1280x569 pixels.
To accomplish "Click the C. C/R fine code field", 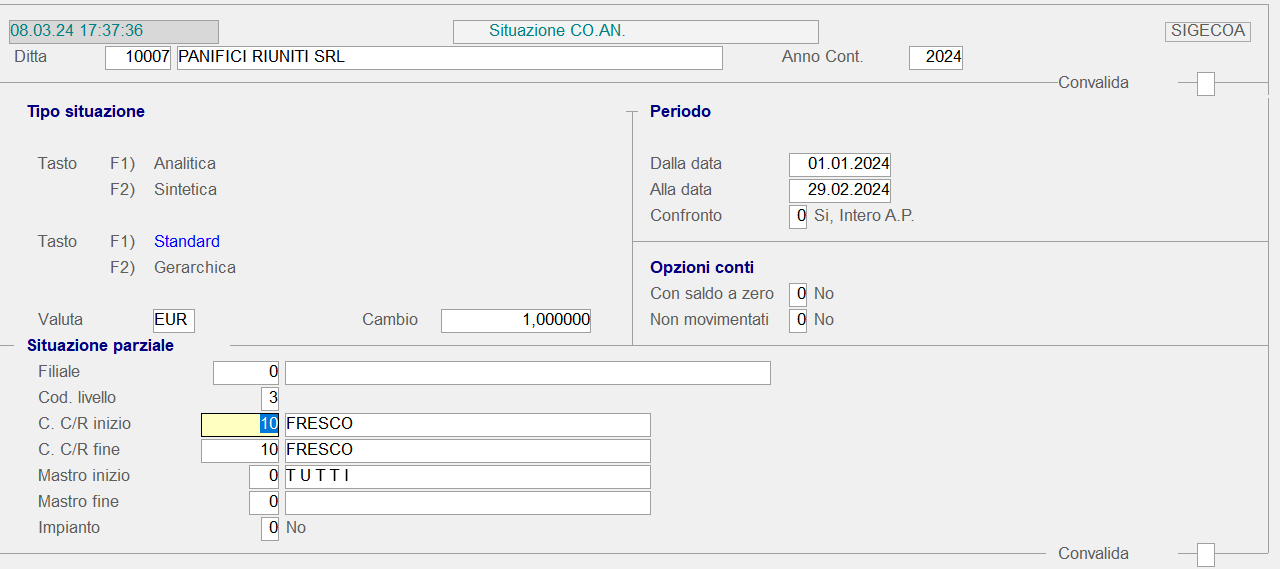I will click(240, 450).
